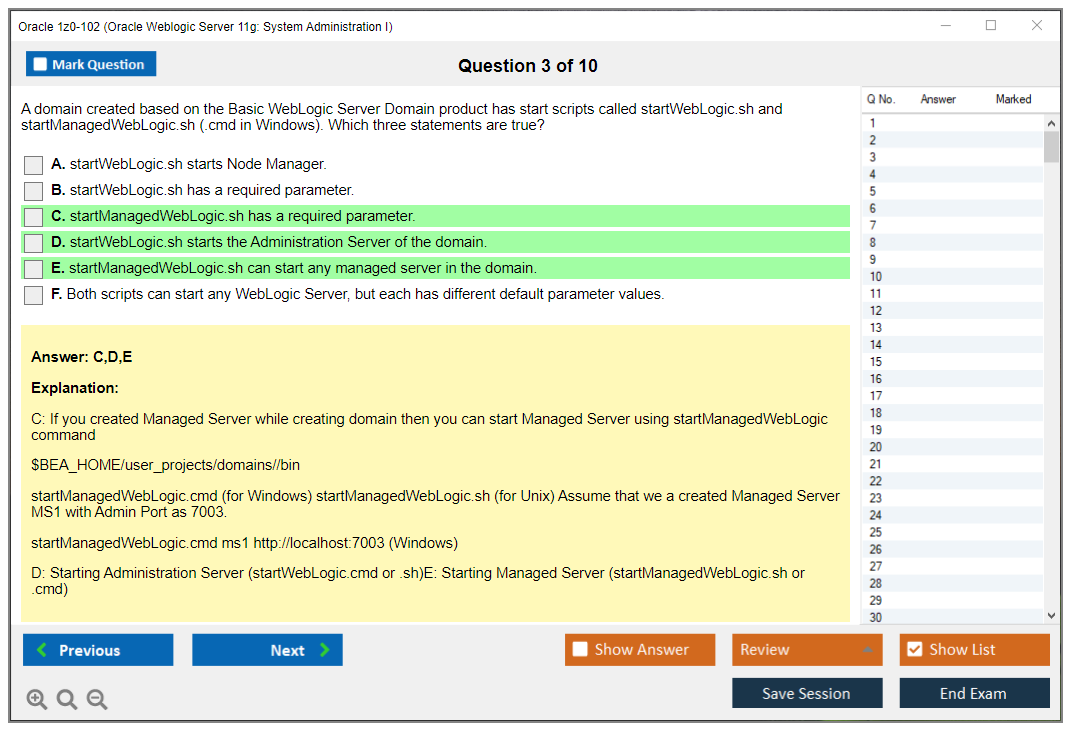The width and height of the screenshot is (1075, 735).
Task: Select question 25 in the list
Action: tap(952, 532)
